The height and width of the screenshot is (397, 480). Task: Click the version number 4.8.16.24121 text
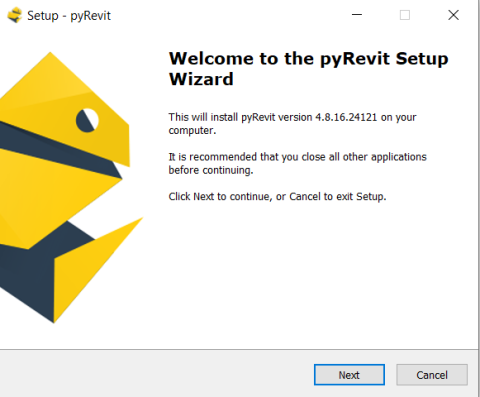pos(346,117)
